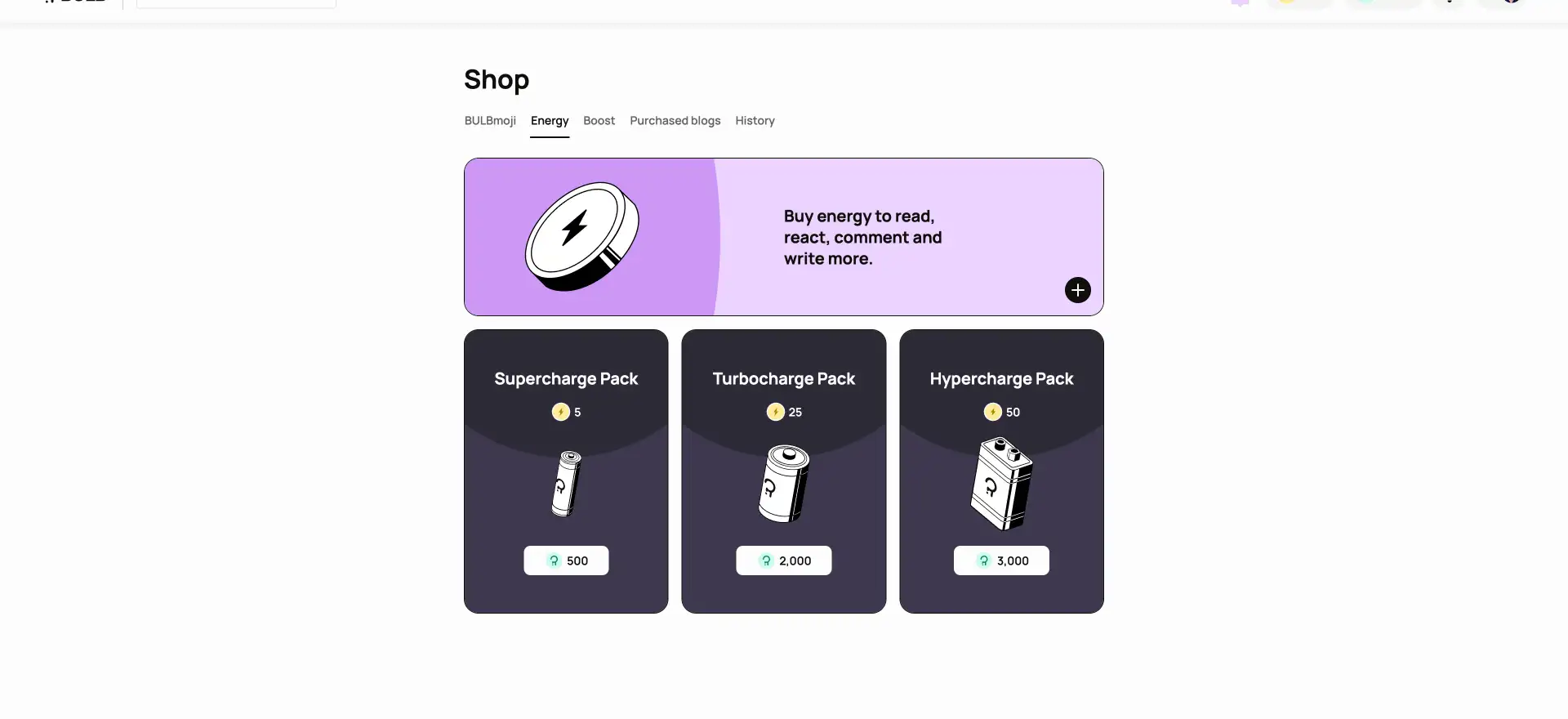1568x719 pixels.
Task: Click the large lightning coin illustration
Action: (581, 236)
